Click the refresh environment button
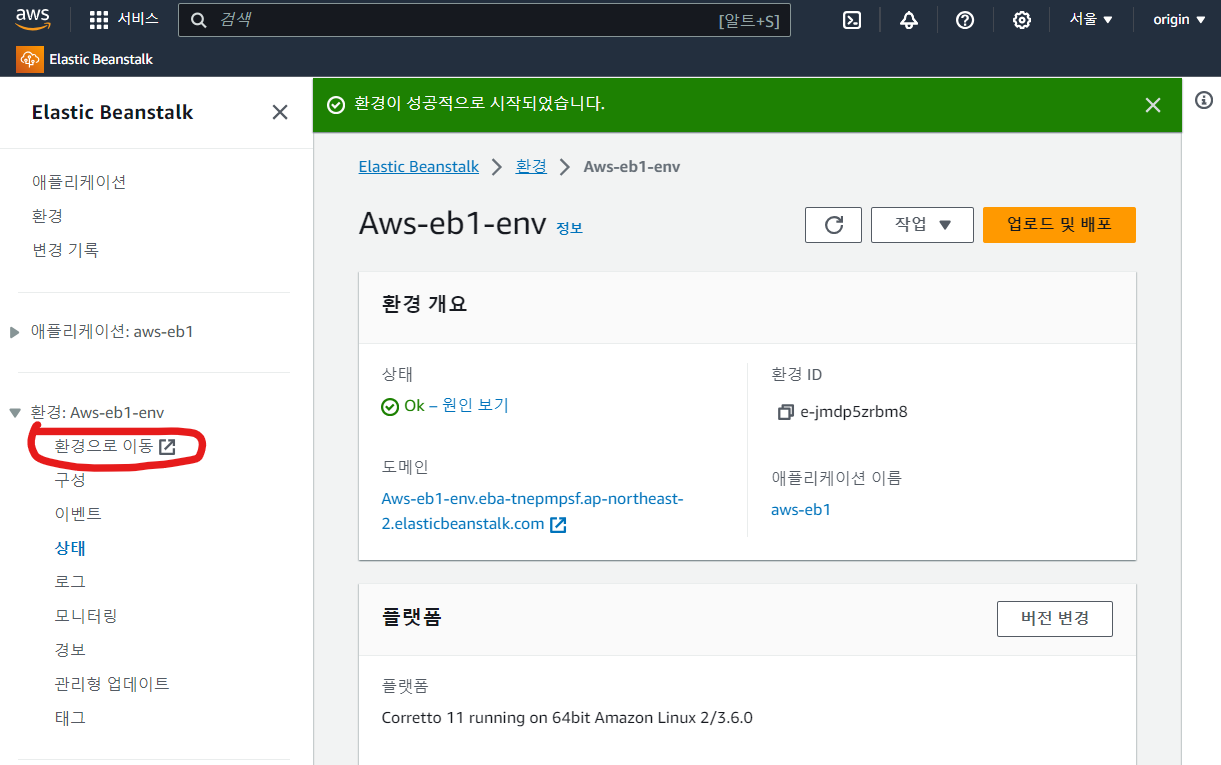 [x=833, y=225]
